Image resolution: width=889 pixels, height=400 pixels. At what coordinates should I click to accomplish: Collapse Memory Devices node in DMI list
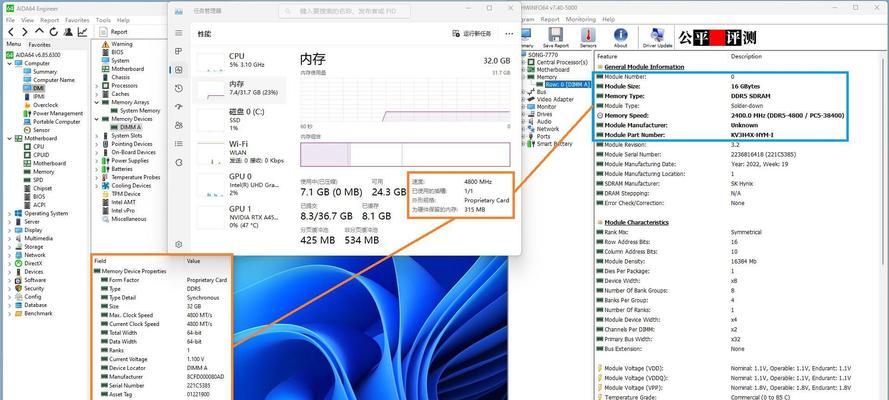pyautogui.click(x=96, y=119)
